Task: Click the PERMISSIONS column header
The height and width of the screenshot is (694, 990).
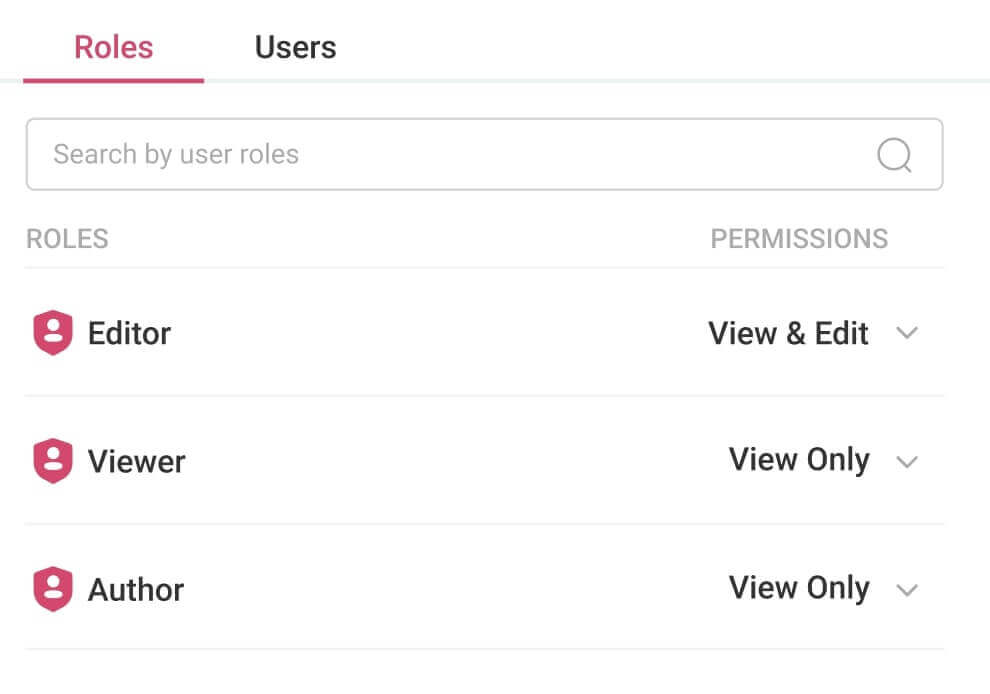Action: [799, 239]
